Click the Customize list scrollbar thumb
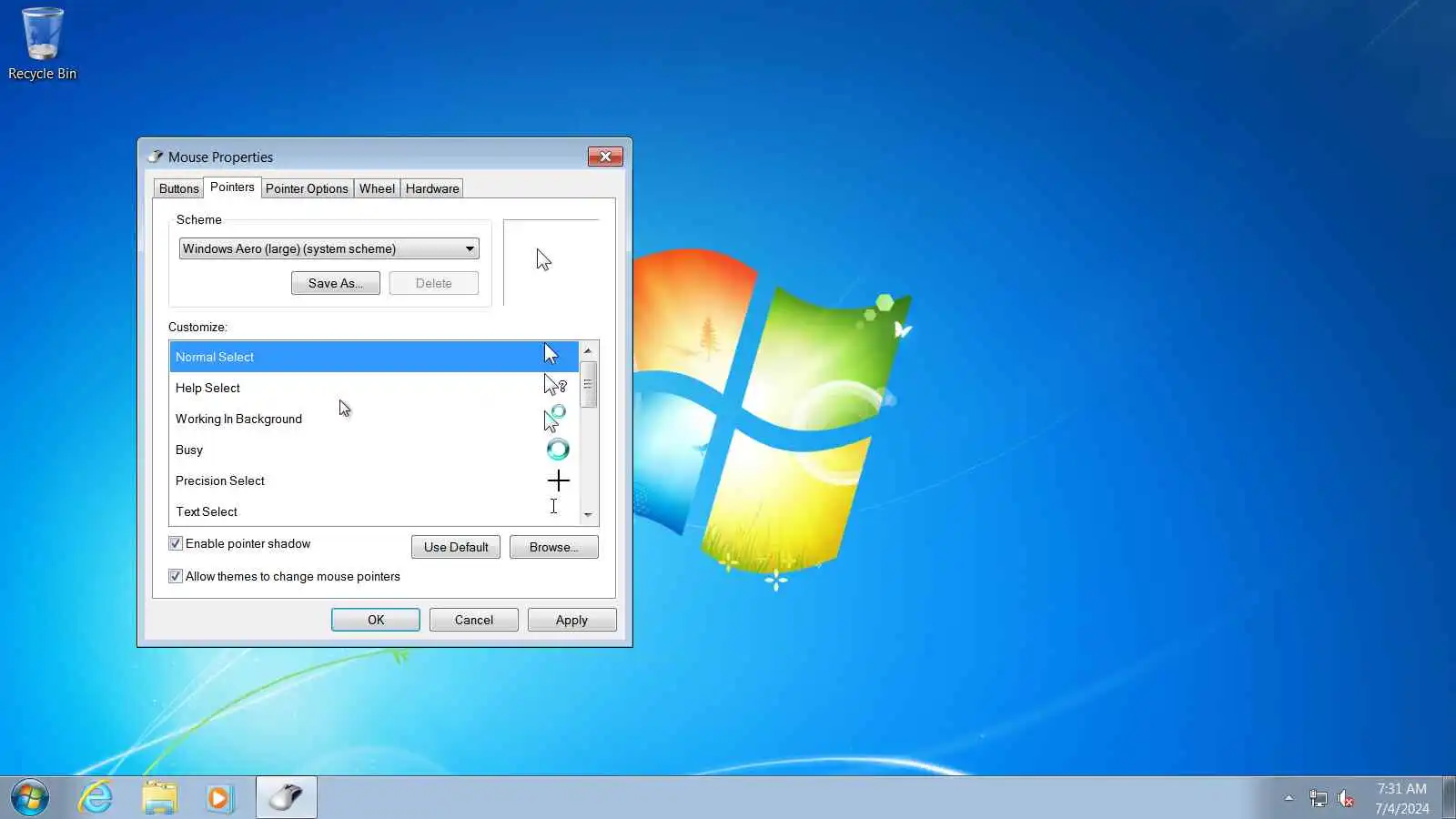 (x=588, y=384)
